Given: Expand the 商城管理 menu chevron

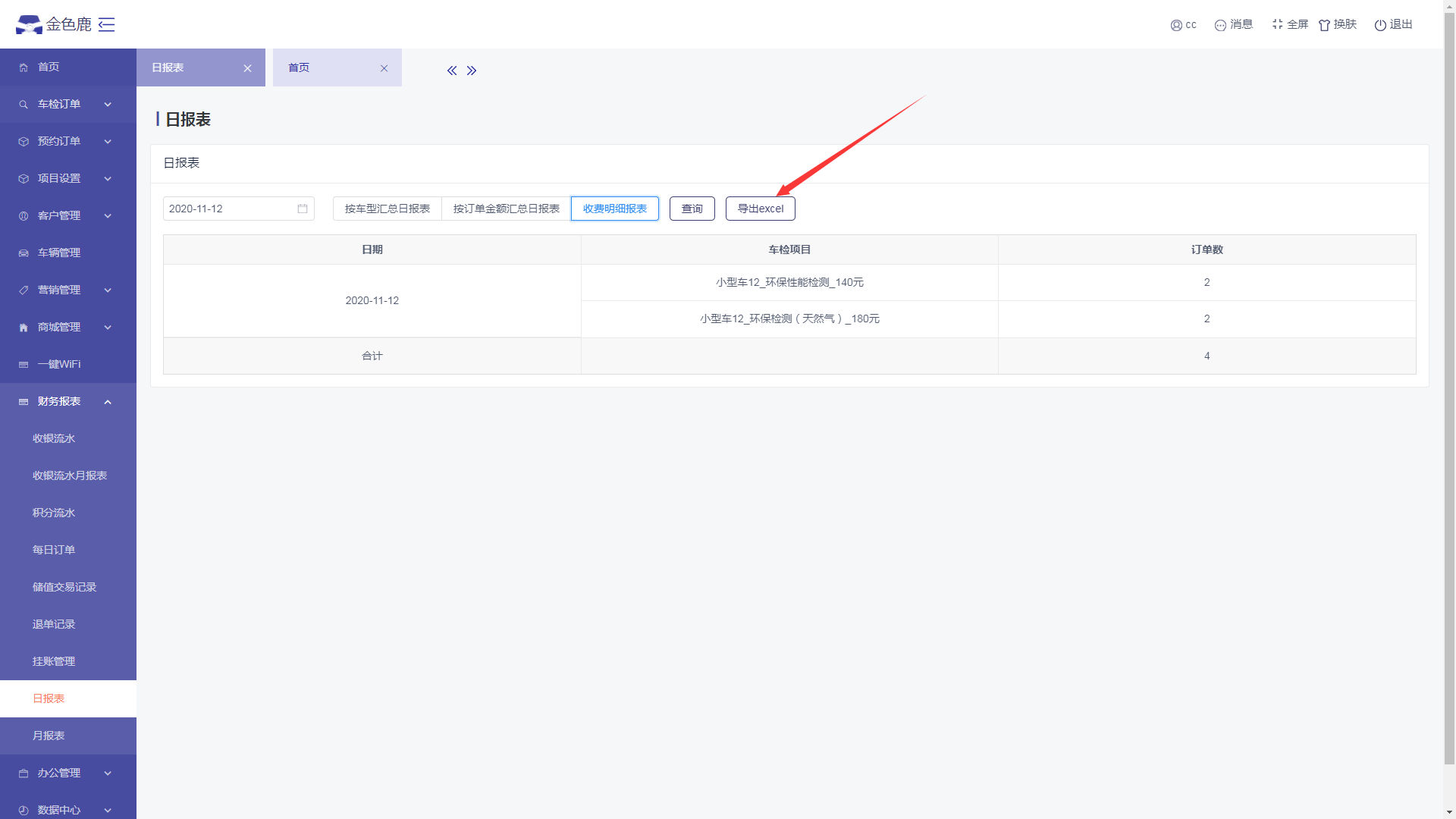Looking at the screenshot, I should pos(108,328).
